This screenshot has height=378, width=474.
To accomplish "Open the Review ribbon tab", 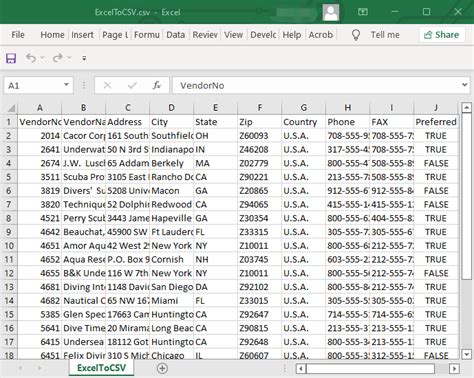I will coord(205,35).
